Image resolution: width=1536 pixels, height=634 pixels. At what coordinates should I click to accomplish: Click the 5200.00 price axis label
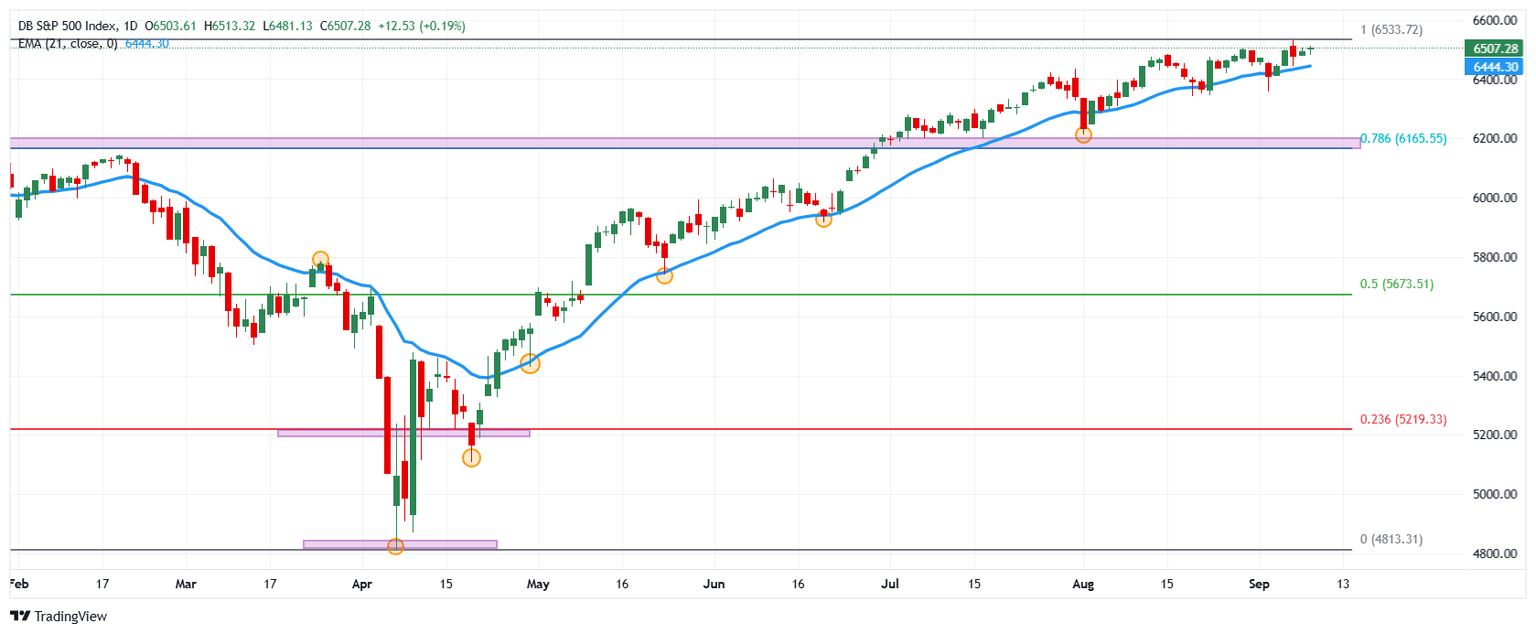point(1494,435)
